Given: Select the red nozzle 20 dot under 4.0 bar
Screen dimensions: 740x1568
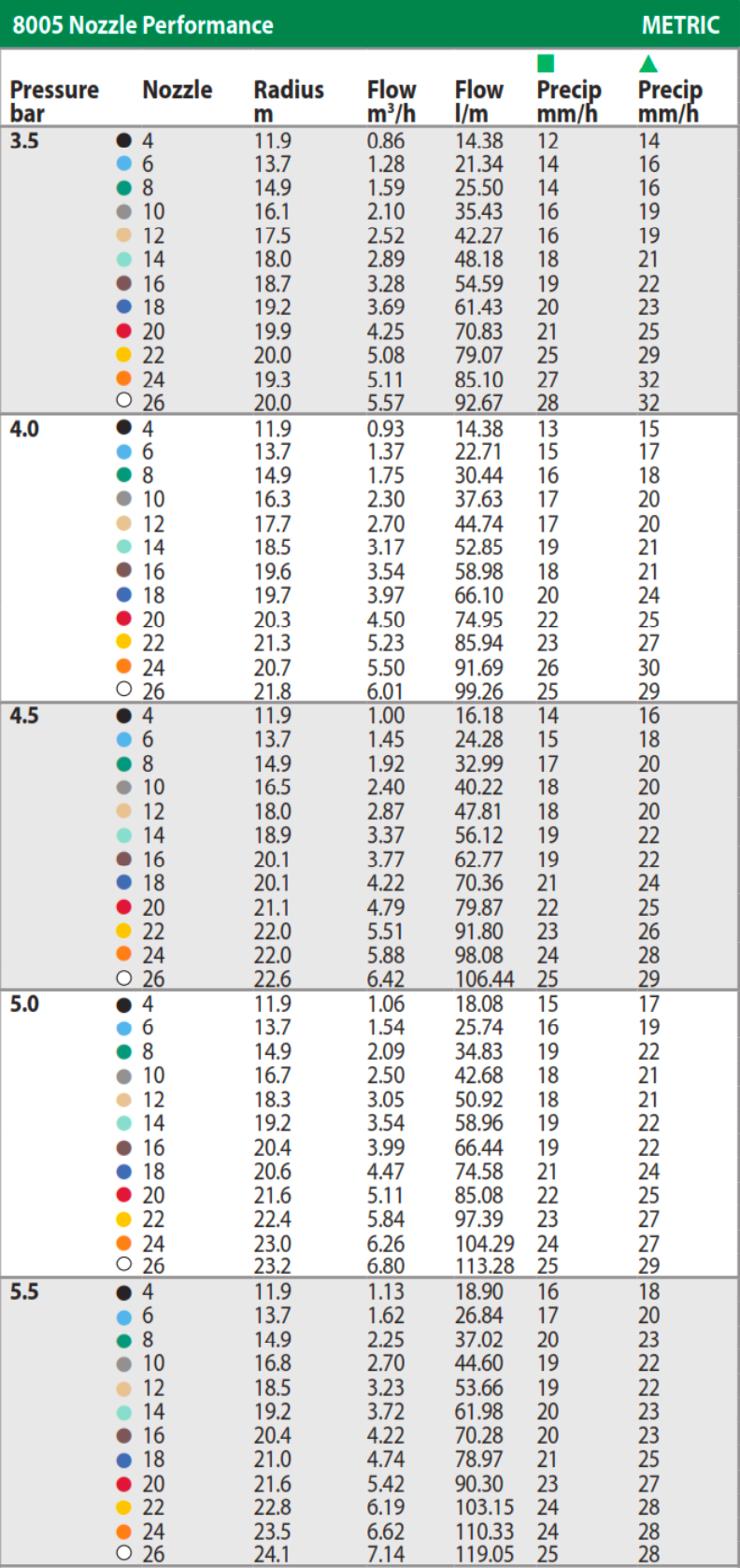Looking at the screenshot, I should tap(123, 619).
